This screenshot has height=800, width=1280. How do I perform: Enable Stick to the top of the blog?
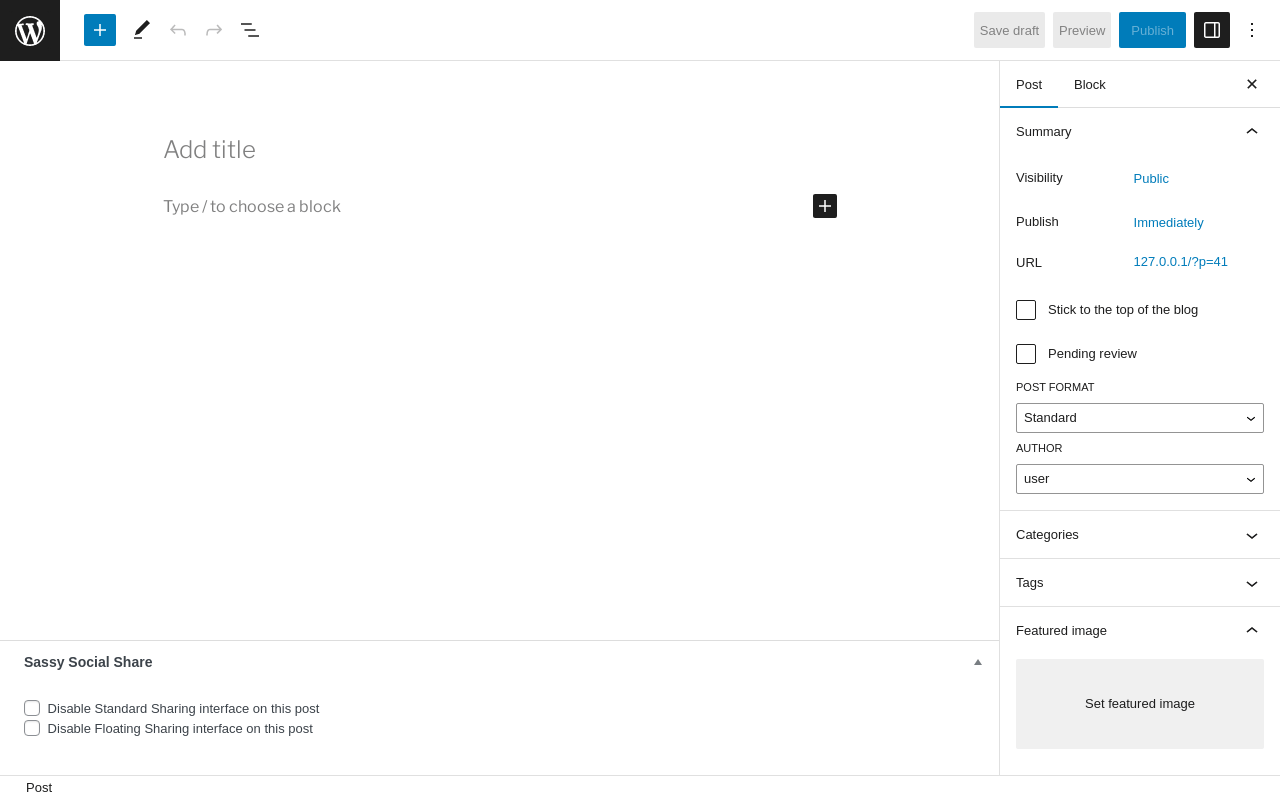[x=1026, y=310]
